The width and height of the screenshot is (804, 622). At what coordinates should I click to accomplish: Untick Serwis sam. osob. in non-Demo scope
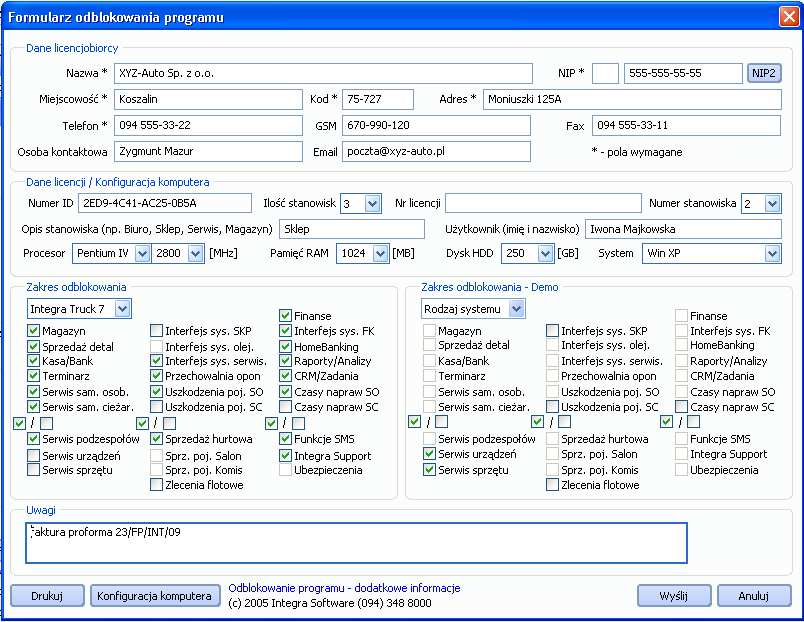pyautogui.click(x=33, y=392)
